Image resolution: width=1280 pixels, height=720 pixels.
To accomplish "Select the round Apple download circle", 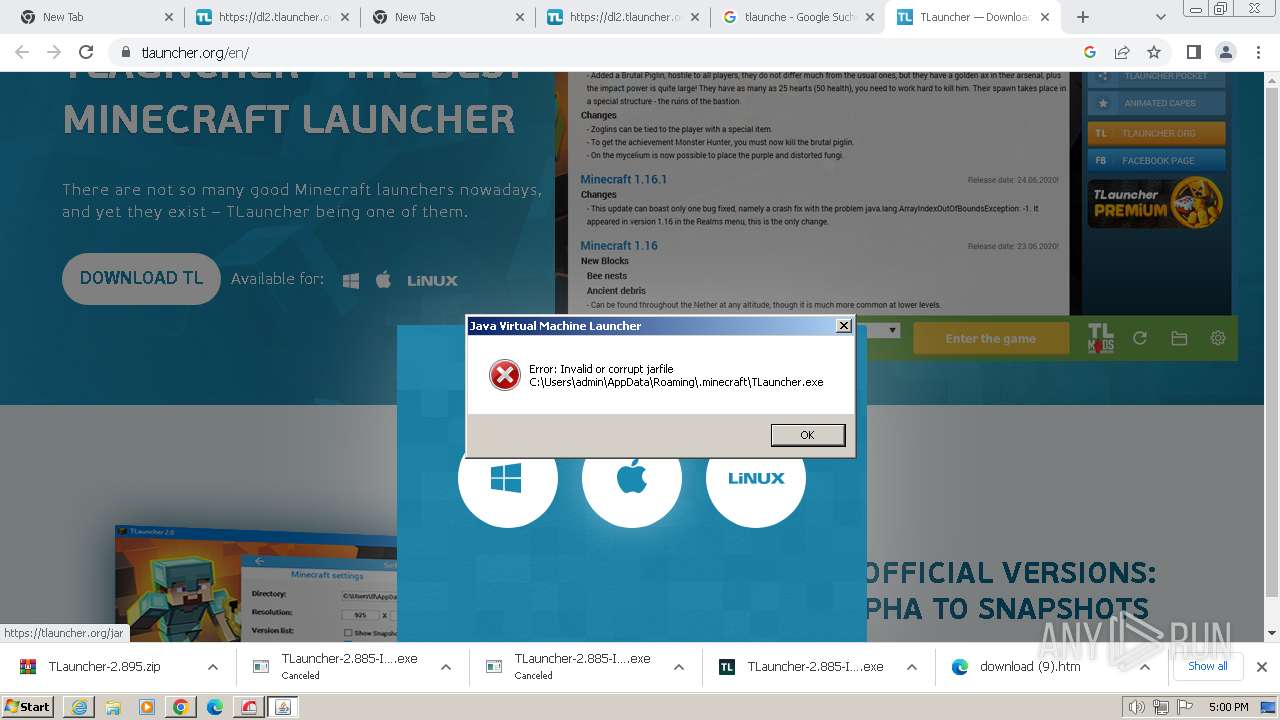I will pyautogui.click(x=632, y=478).
